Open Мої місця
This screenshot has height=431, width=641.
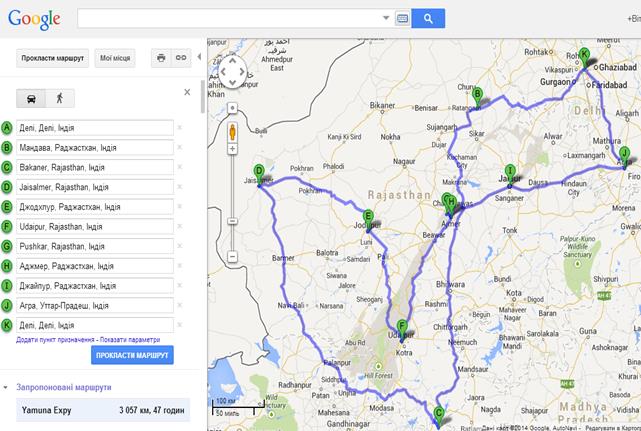click(x=115, y=58)
